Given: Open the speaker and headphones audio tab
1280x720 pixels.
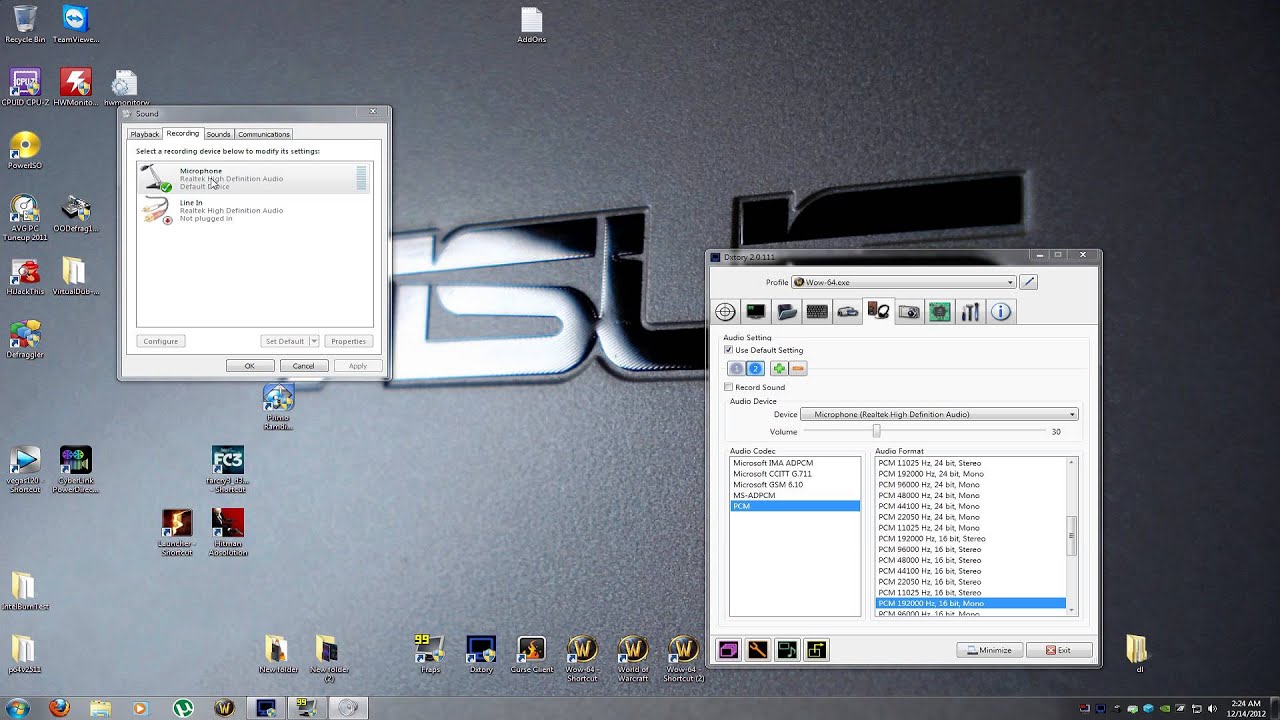Looking at the screenshot, I should point(878,312).
